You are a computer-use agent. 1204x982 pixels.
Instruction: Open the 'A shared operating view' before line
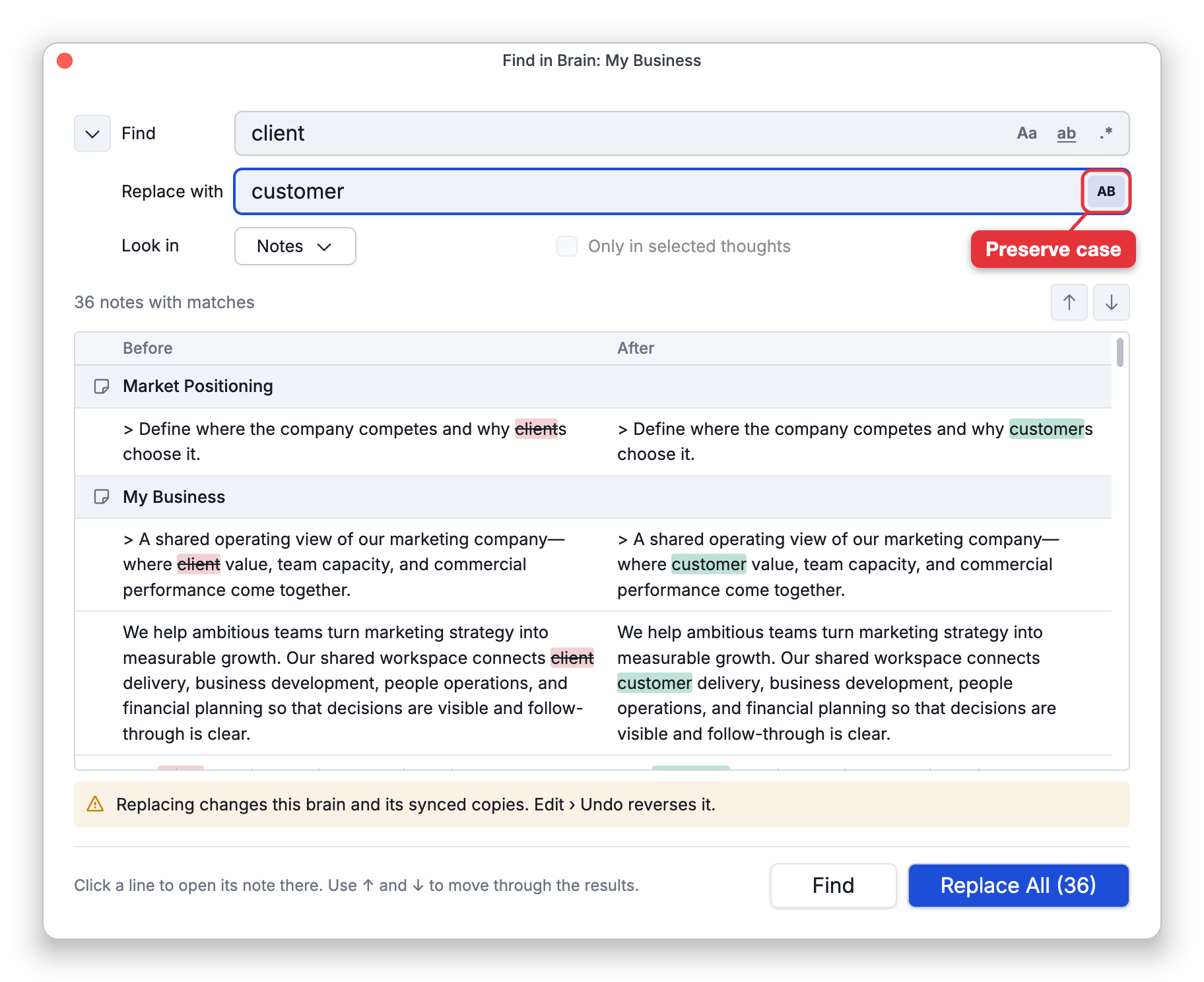point(345,564)
